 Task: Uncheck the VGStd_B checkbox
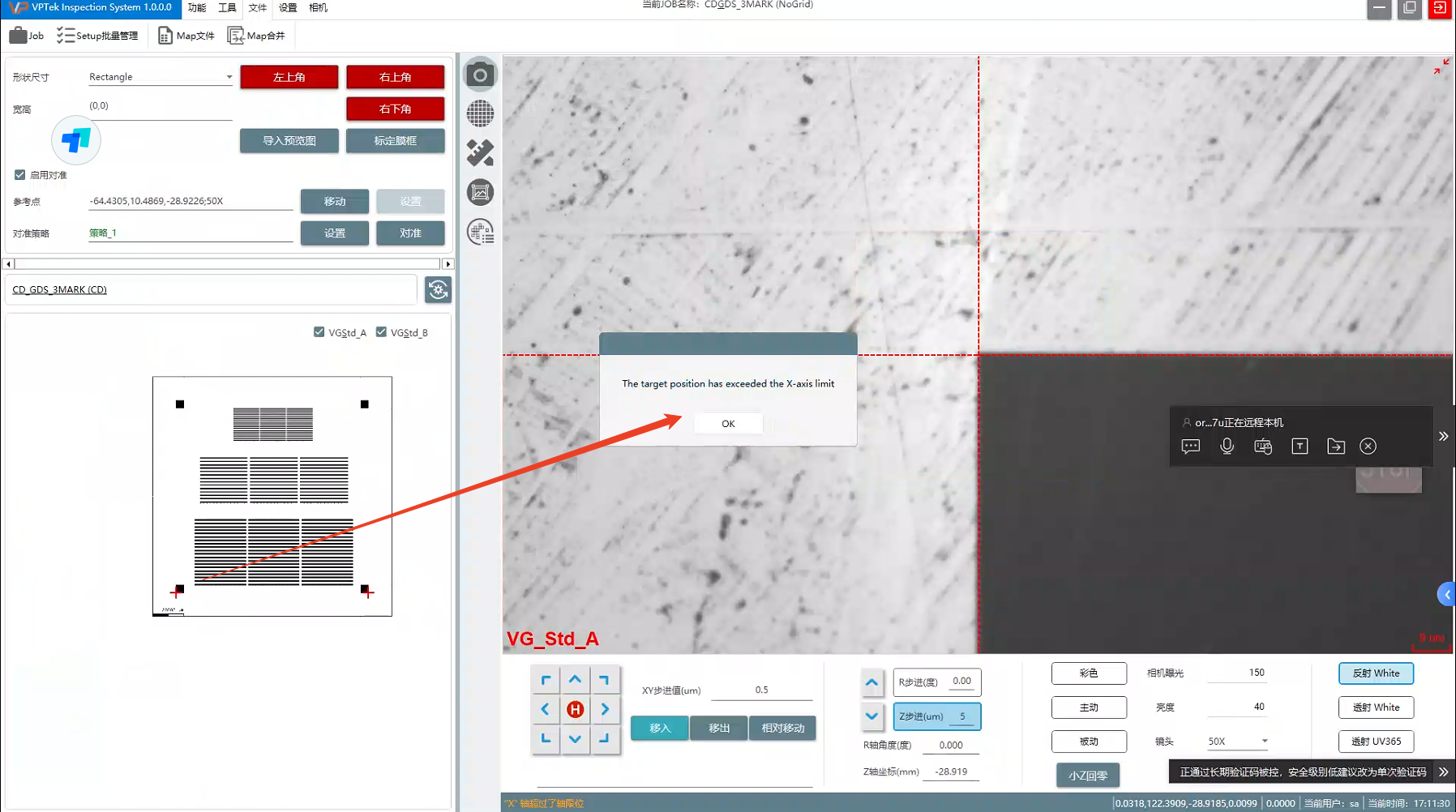coord(381,332)
